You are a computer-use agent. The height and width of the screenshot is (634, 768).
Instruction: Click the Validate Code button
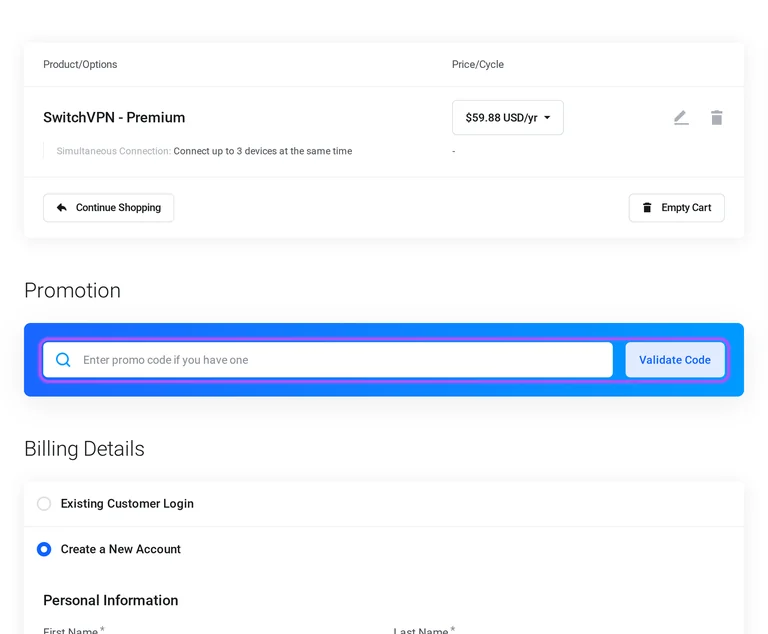(674, 360)
